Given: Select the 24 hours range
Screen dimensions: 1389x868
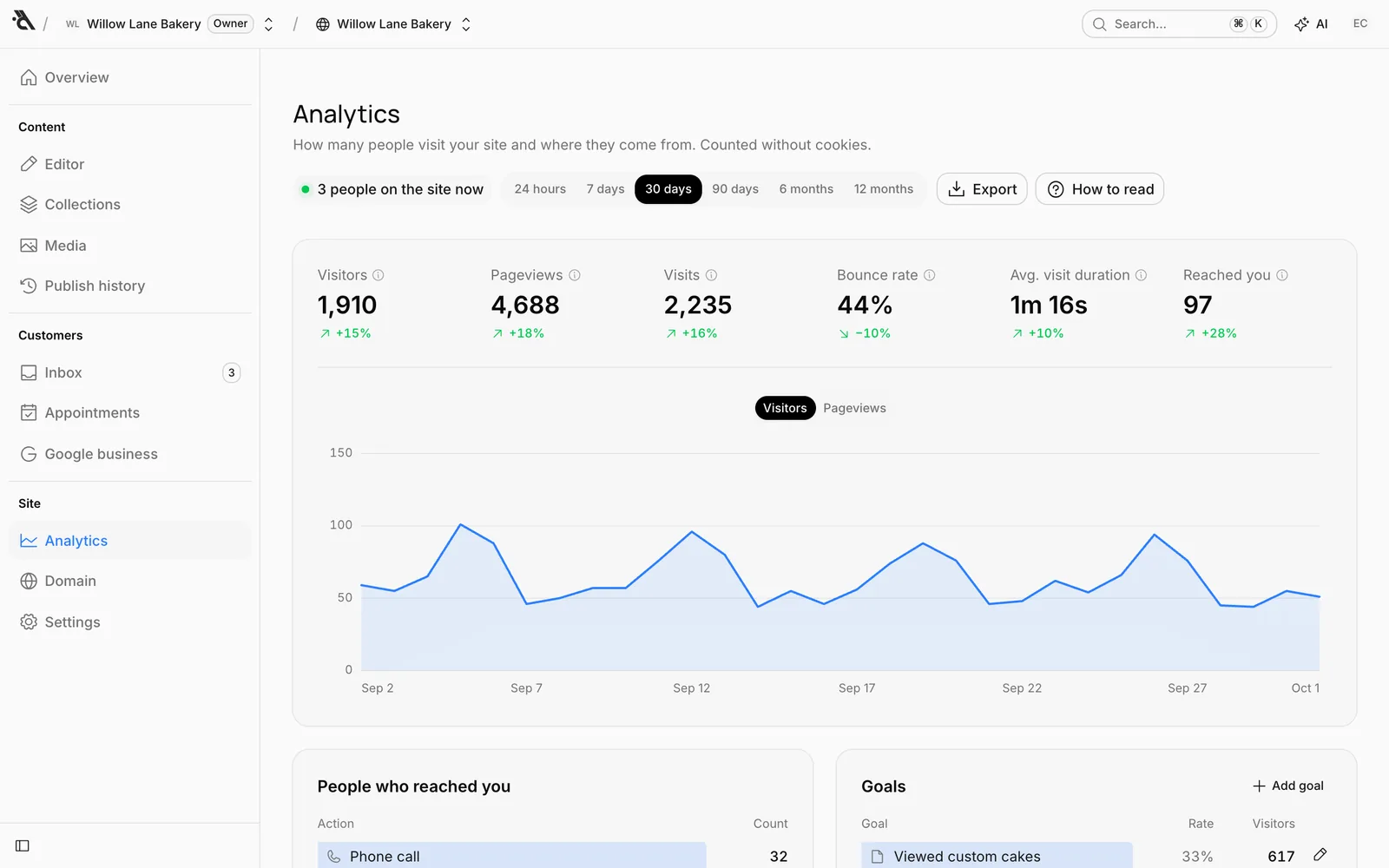Looking at the screenshot, I should pos(540,189).
